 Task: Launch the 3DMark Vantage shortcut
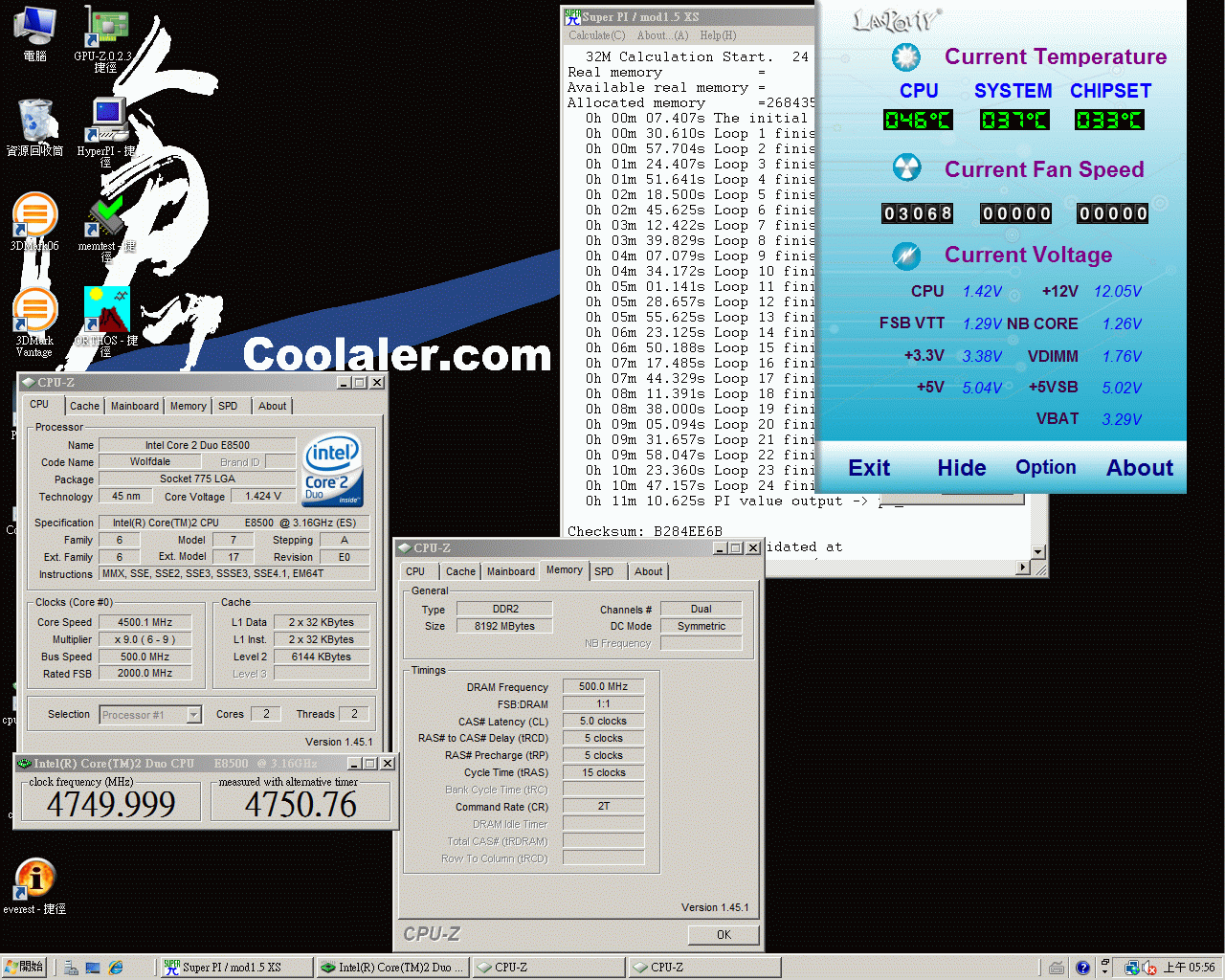coord(35,323)
